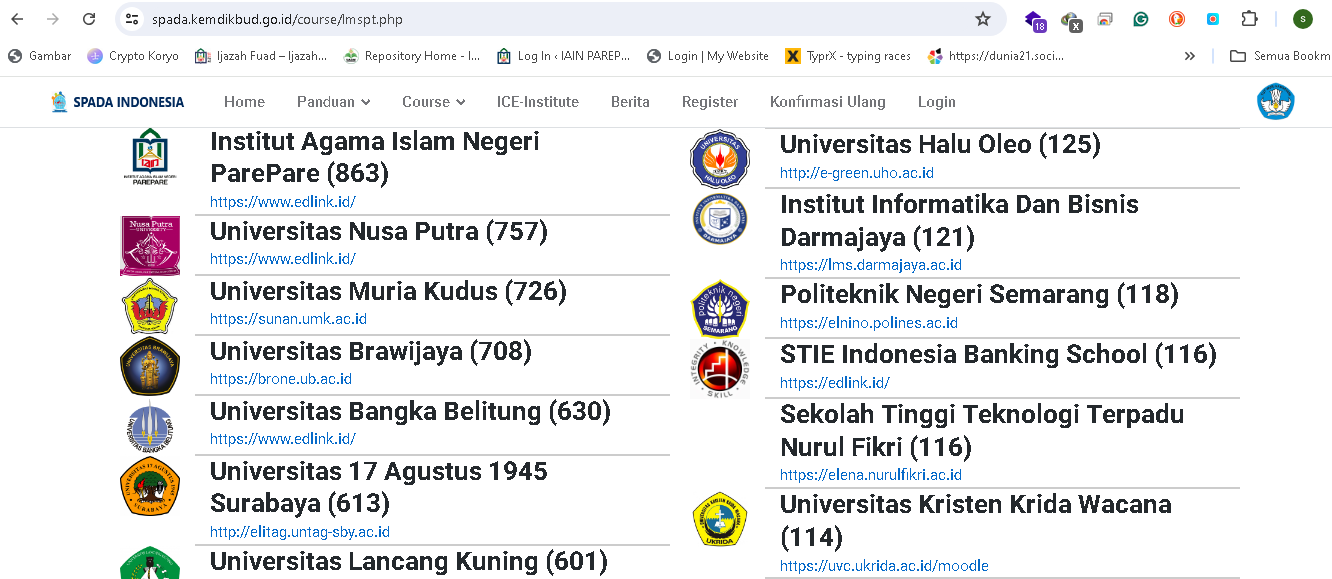Select the Universitas Brawijaya logo
The width and height of the screenshot is (1332, 579).
coord(148,367)
